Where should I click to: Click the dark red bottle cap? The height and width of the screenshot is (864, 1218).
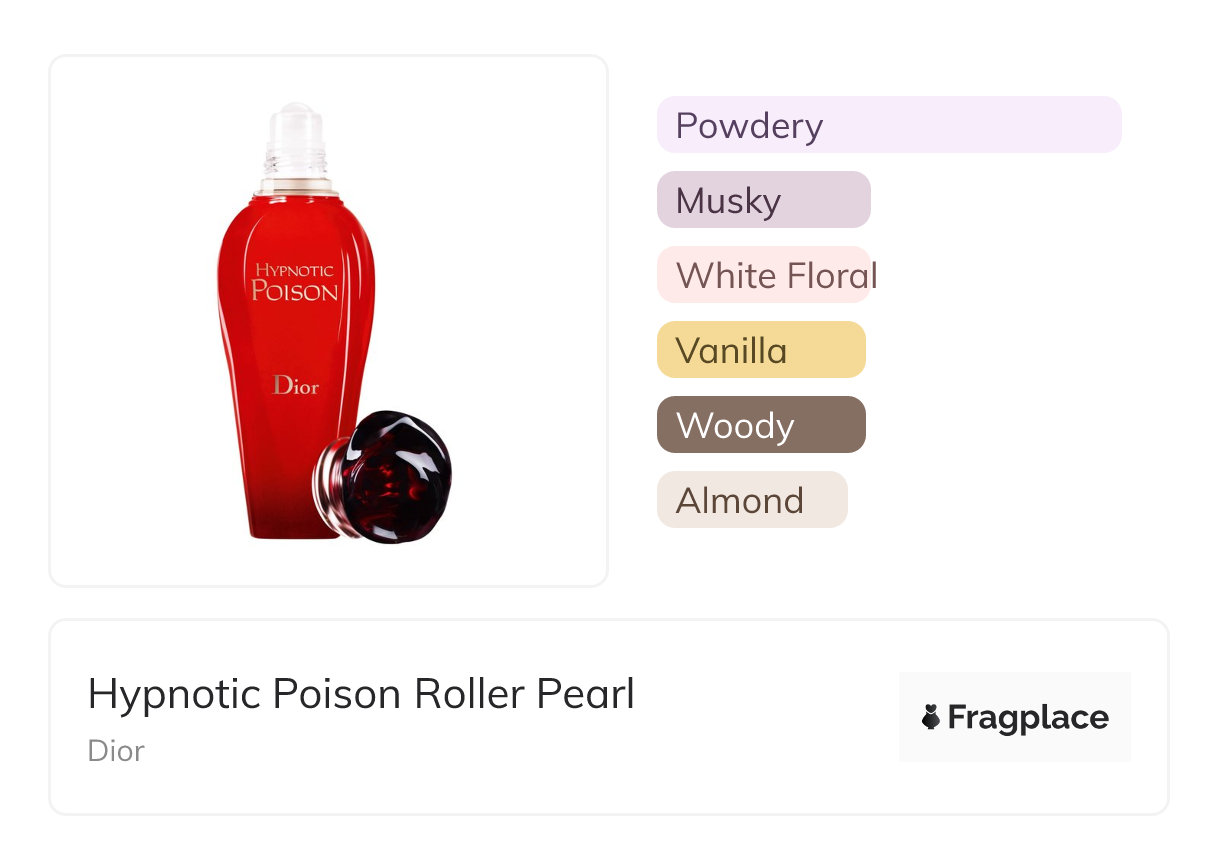(383, 477)
